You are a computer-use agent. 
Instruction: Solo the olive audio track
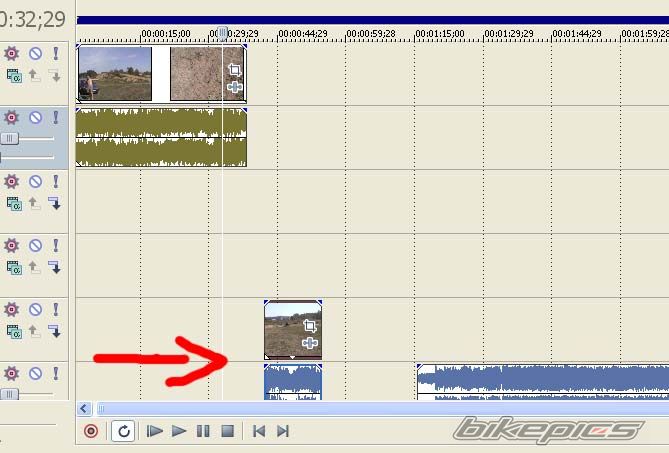tap(56, 118)
